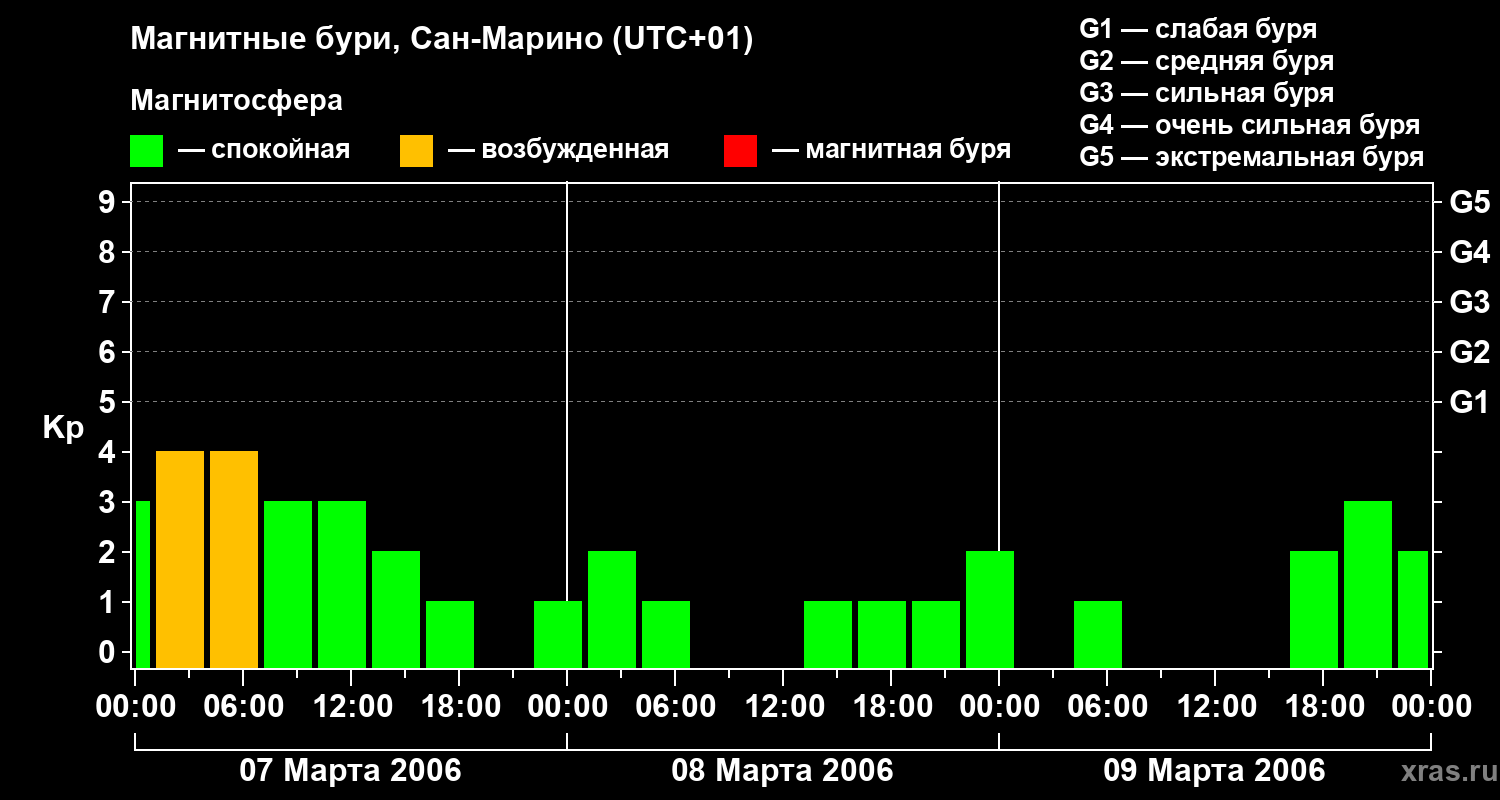Click the «— возбужденная» legend label

pos(558,150)
